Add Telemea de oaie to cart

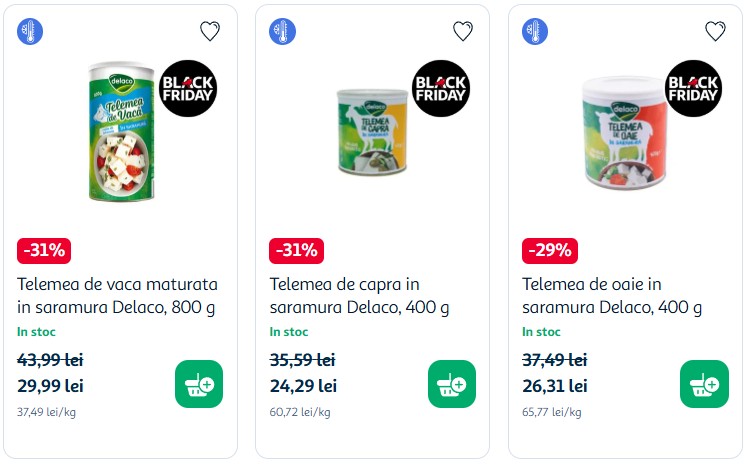[x=704, y=384]
